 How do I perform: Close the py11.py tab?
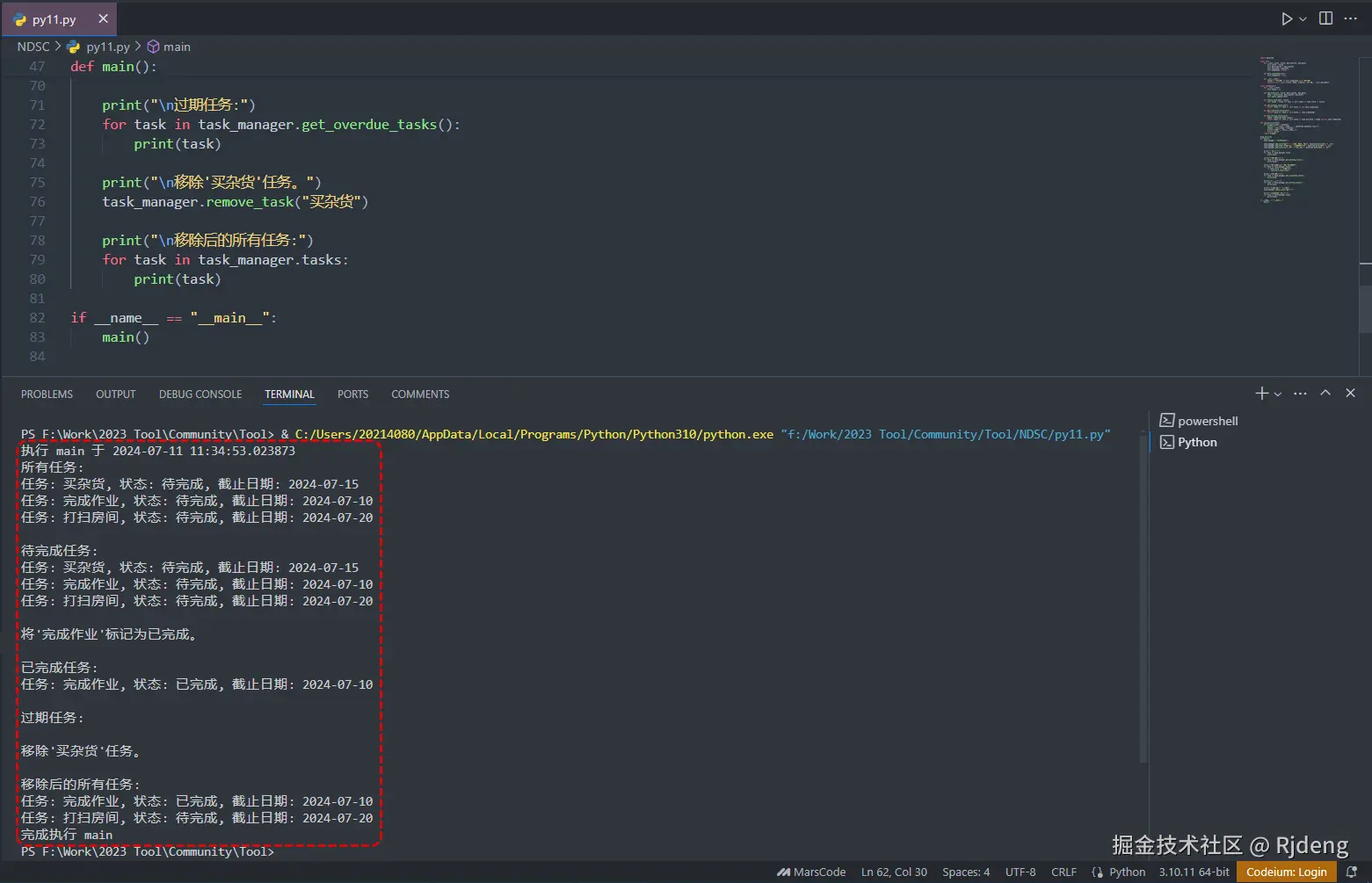pos(103,18)
